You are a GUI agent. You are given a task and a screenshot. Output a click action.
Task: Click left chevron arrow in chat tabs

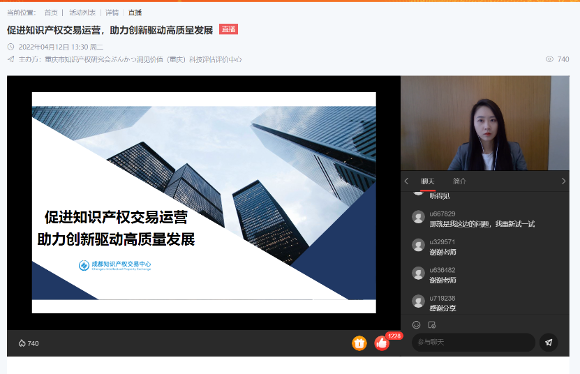pos(407,181)
